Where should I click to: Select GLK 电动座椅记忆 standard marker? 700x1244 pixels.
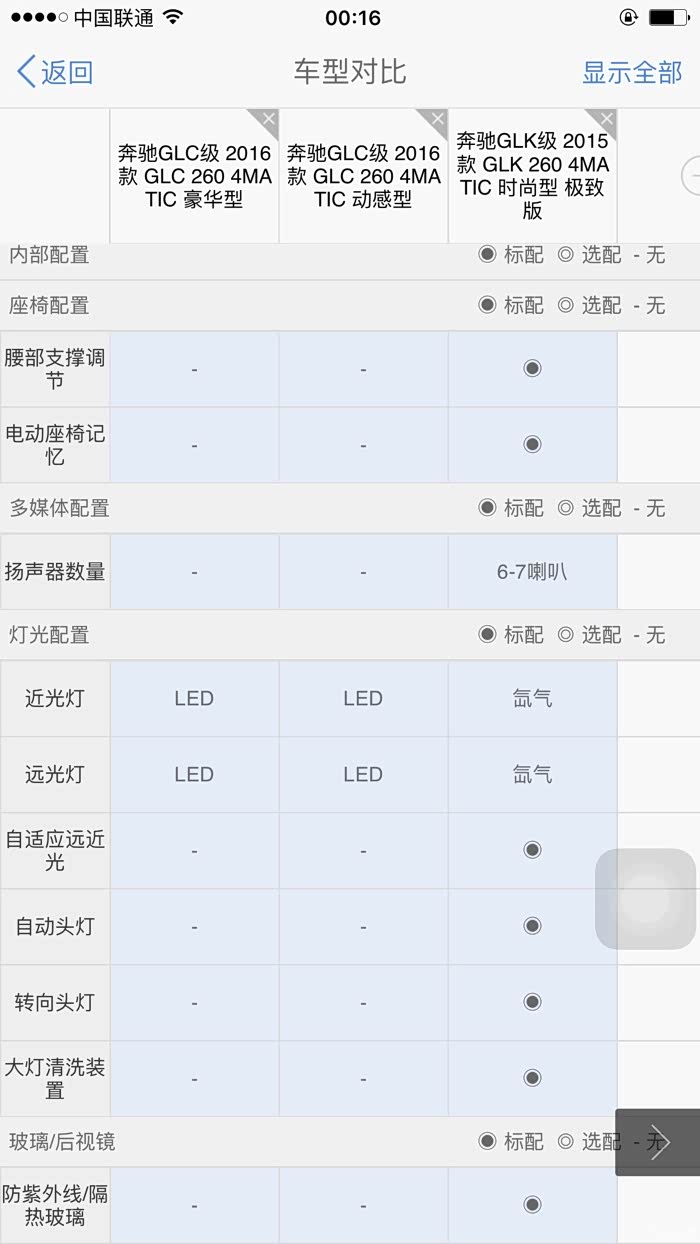532,445
